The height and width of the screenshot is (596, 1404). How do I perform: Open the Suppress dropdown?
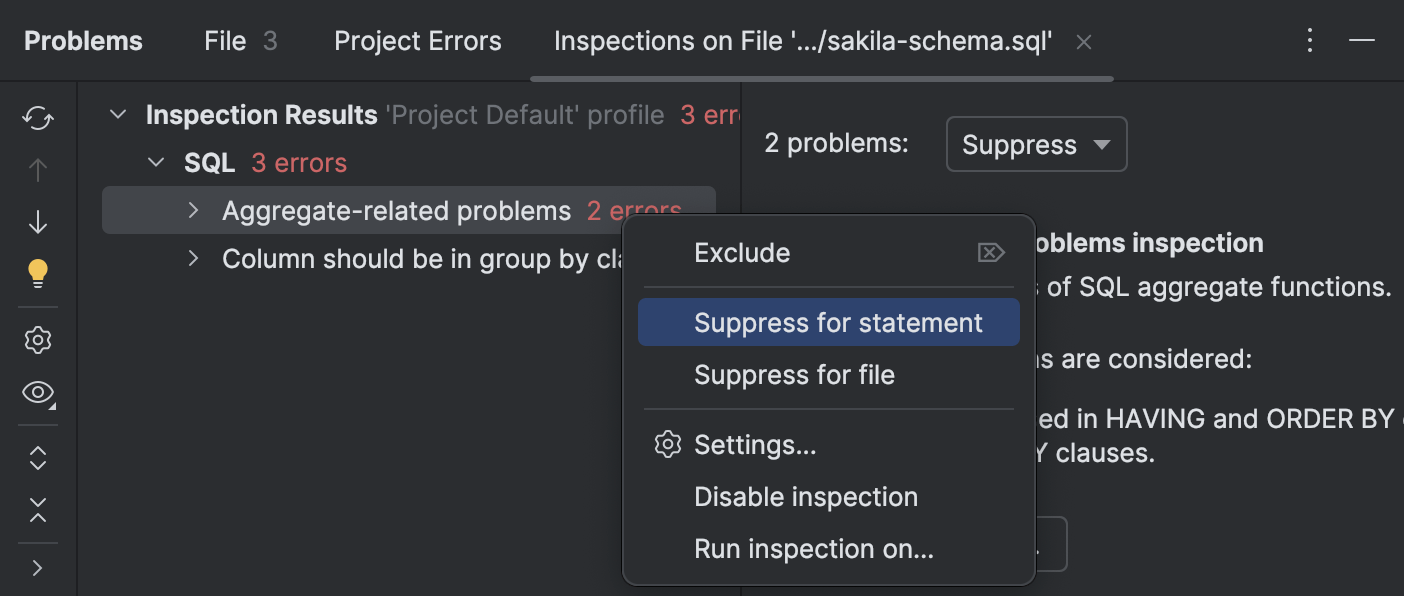[1036, 144]
